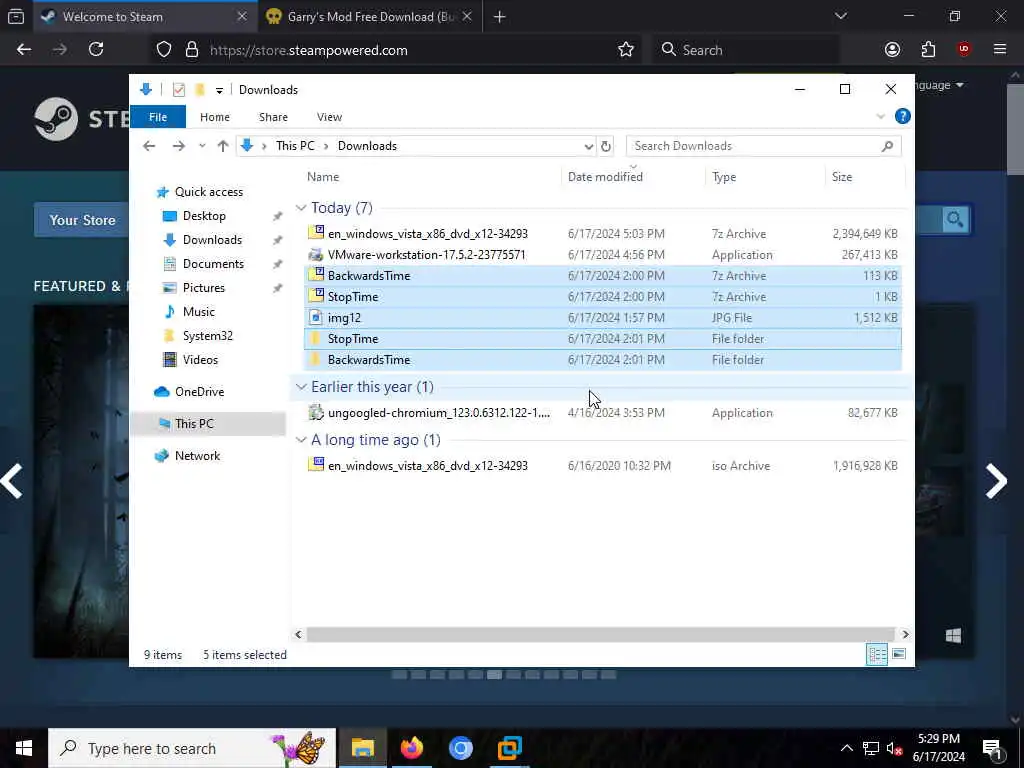Switch to Garry's Mod Free Download tab
Viewport: 1024px width, 768px height.
pos(370,17)
